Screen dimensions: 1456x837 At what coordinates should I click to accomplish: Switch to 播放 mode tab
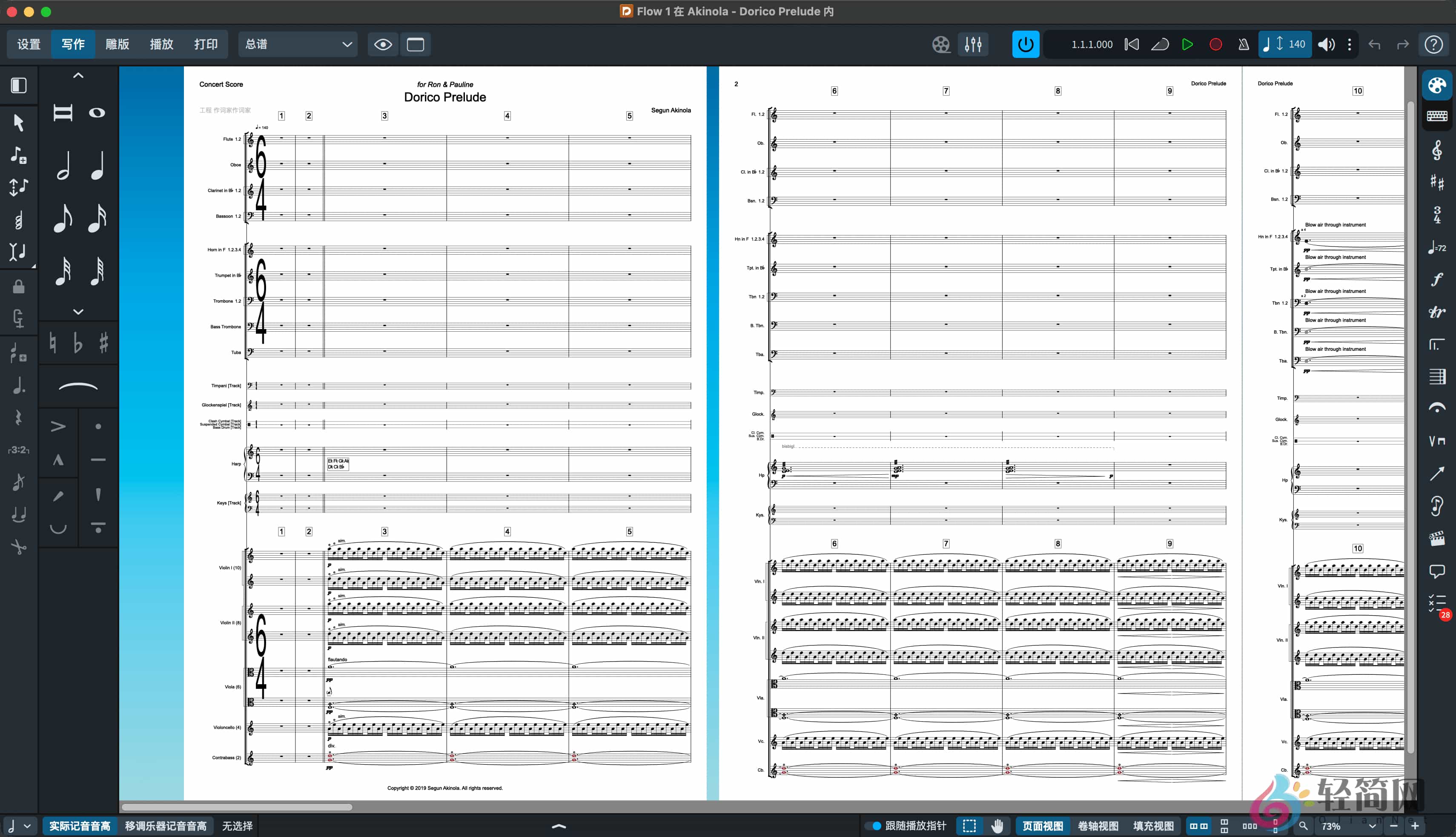[161, 44]
